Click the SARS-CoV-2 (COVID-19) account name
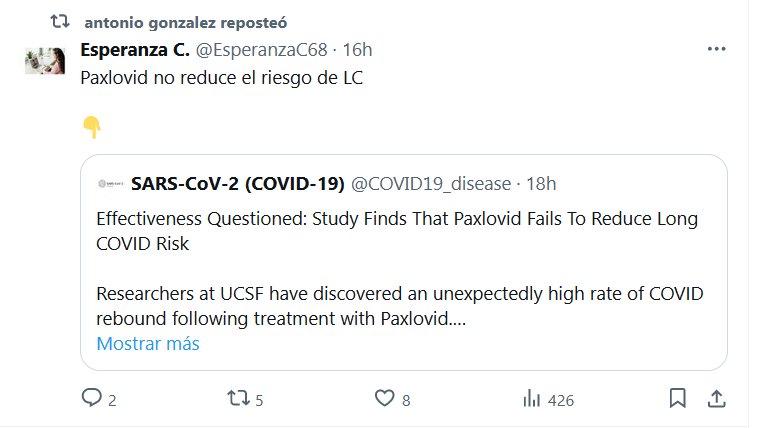This screenshot has width=760, height=428. click(238, 184)
